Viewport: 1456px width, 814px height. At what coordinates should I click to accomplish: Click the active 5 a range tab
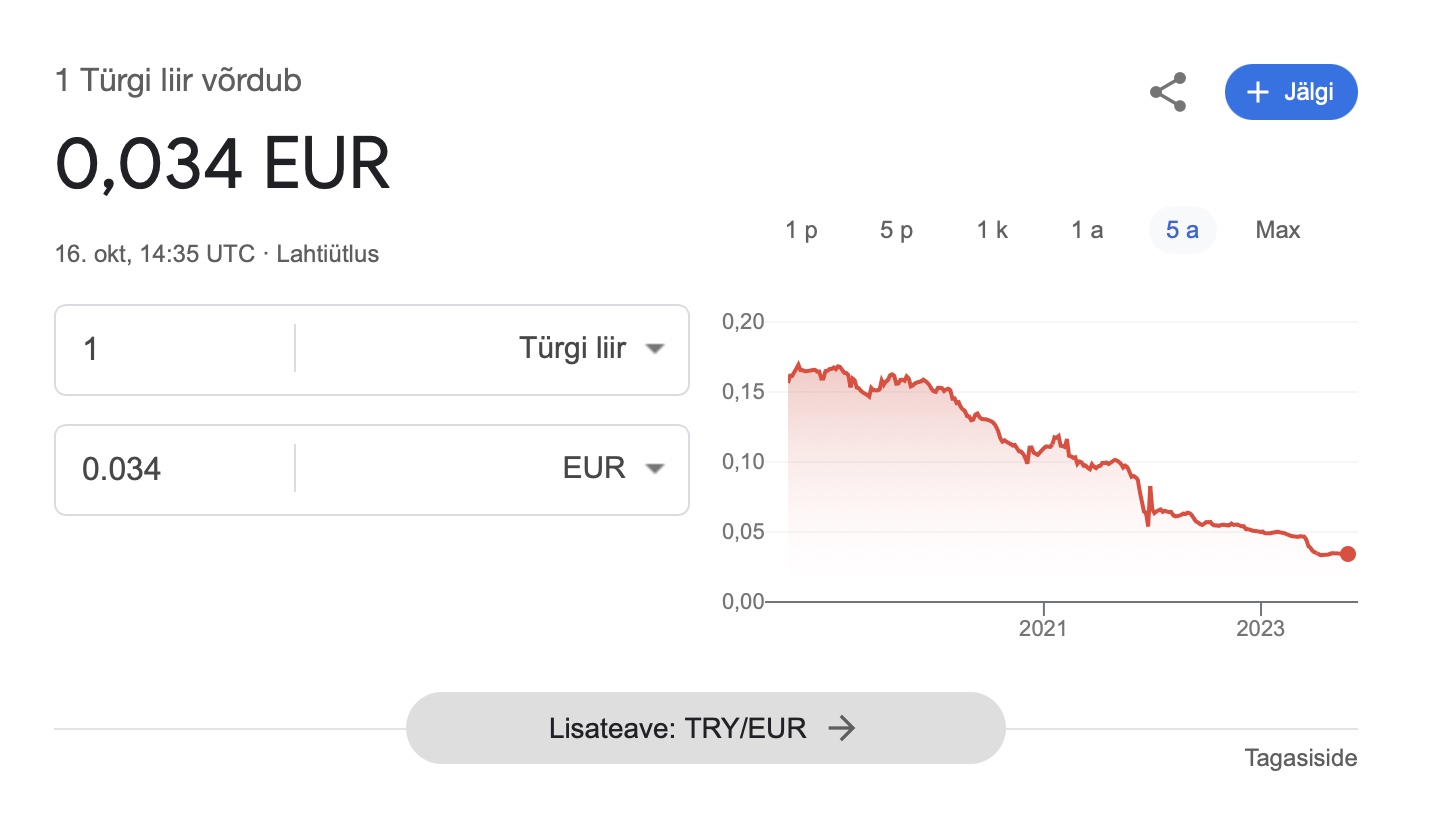click(x=1182, y=230)
